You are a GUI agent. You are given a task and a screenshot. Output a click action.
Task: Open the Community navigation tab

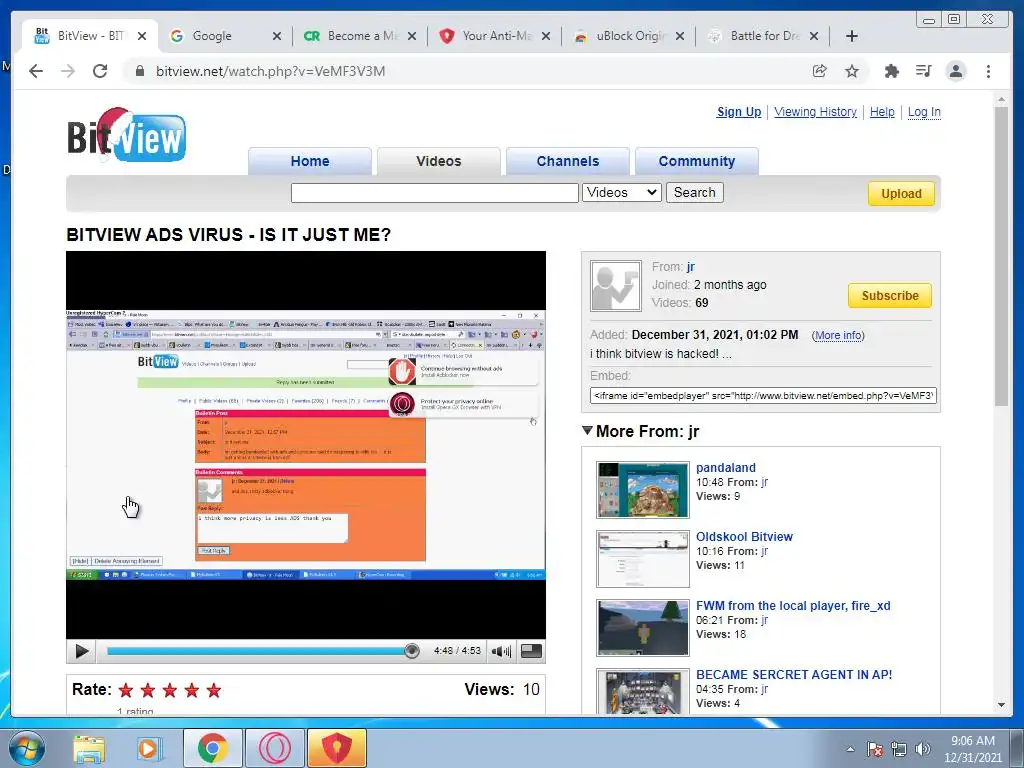pos(697,161)
